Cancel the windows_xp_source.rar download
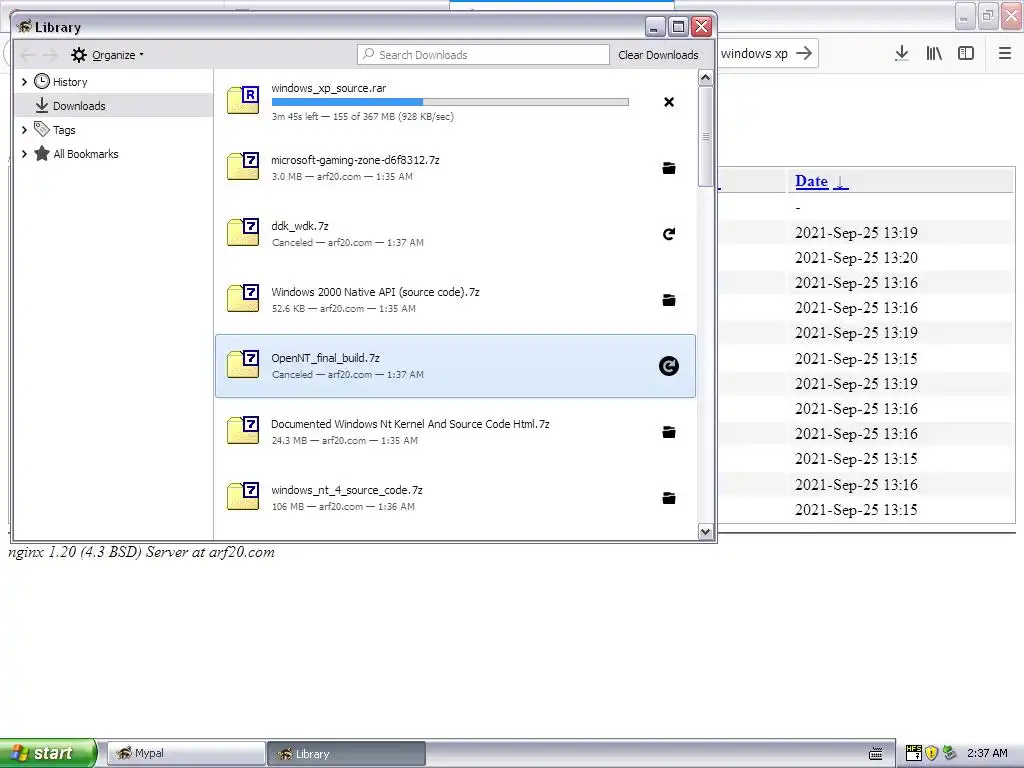This screenshot has height=768, width=1024. [669, 102]
